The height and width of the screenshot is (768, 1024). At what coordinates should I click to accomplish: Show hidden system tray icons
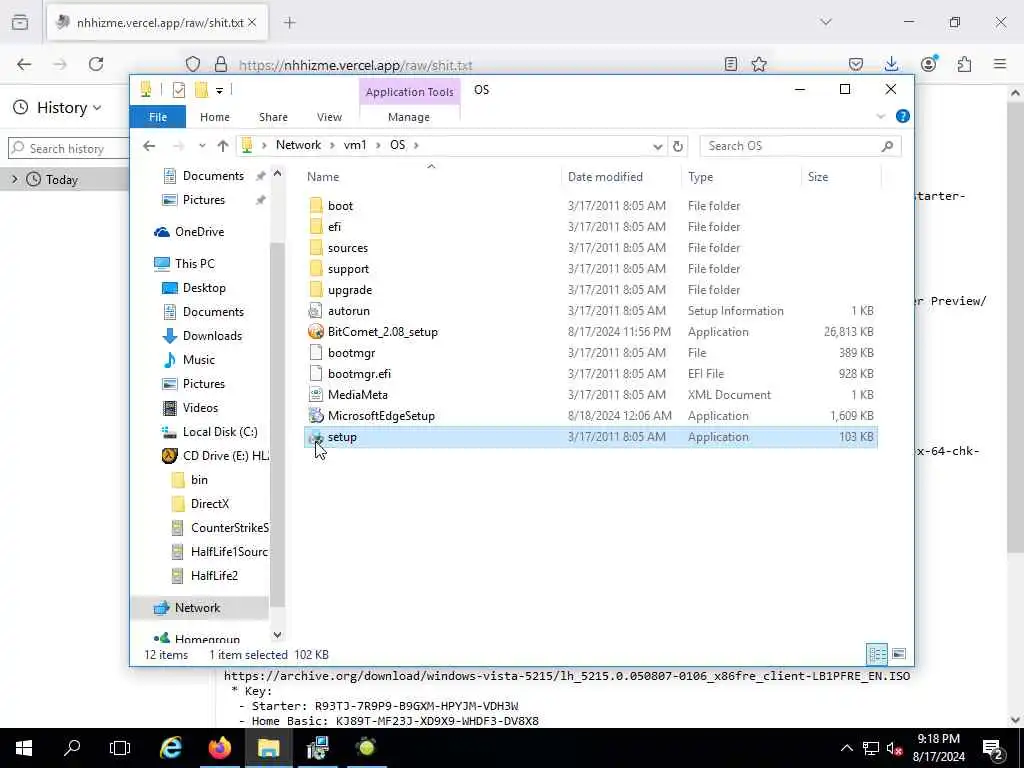[x=847, y=748]
